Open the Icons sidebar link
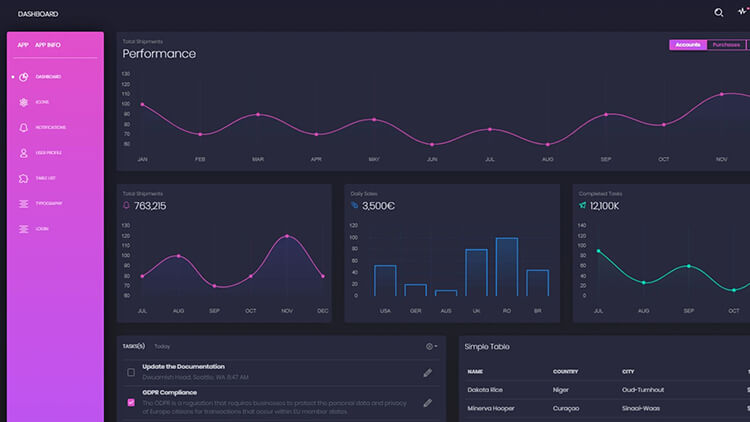The image size is (750, 422). (42, 102)
